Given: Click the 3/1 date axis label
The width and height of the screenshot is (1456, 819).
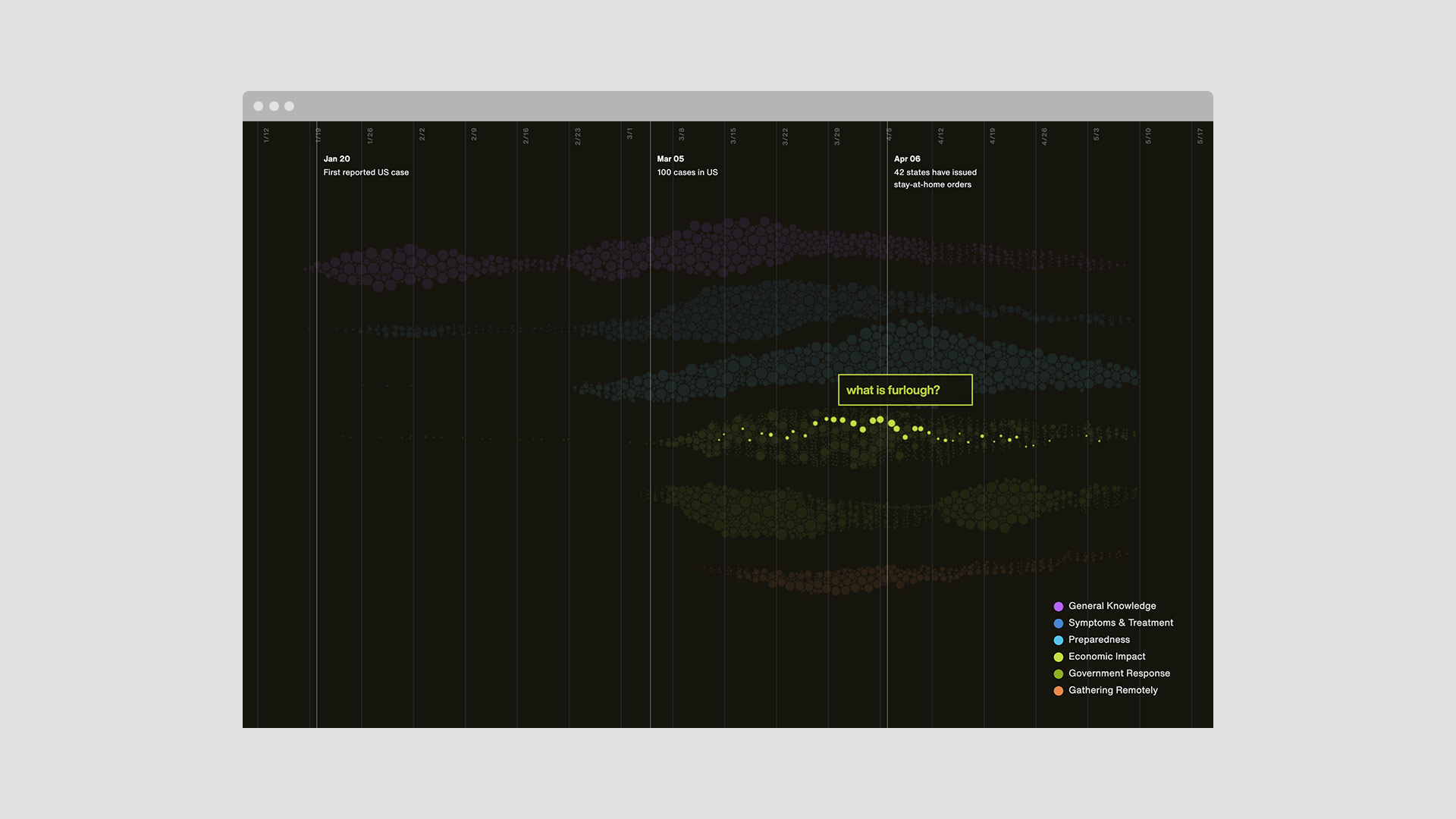Looking at the screenshot, I should [x=629, y=133].
